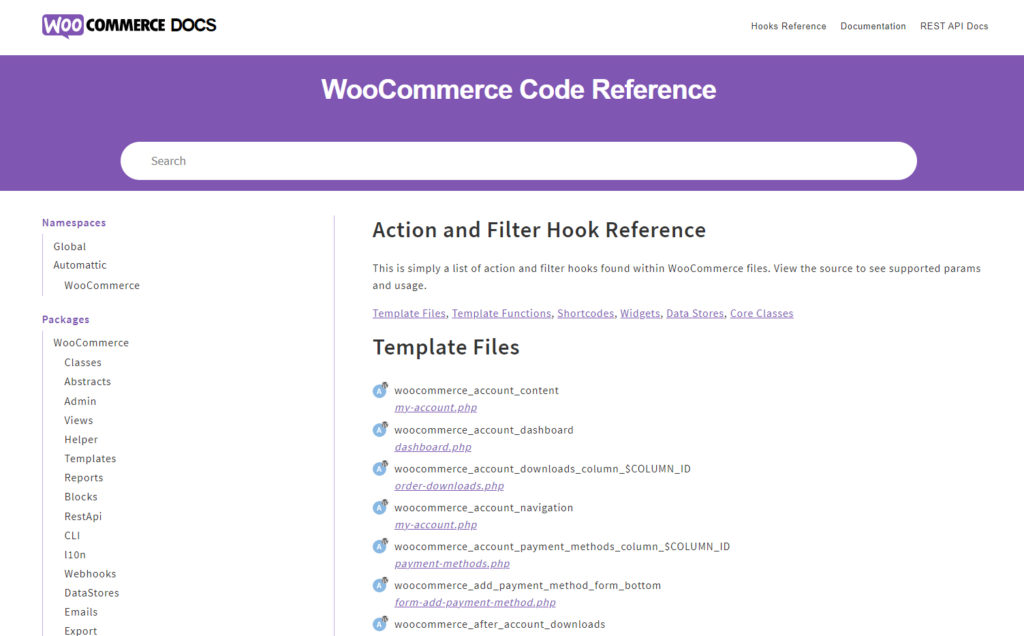Screen dimensions: 1024x636
Task: Focus the Search input field
Action: coord(519,161)
